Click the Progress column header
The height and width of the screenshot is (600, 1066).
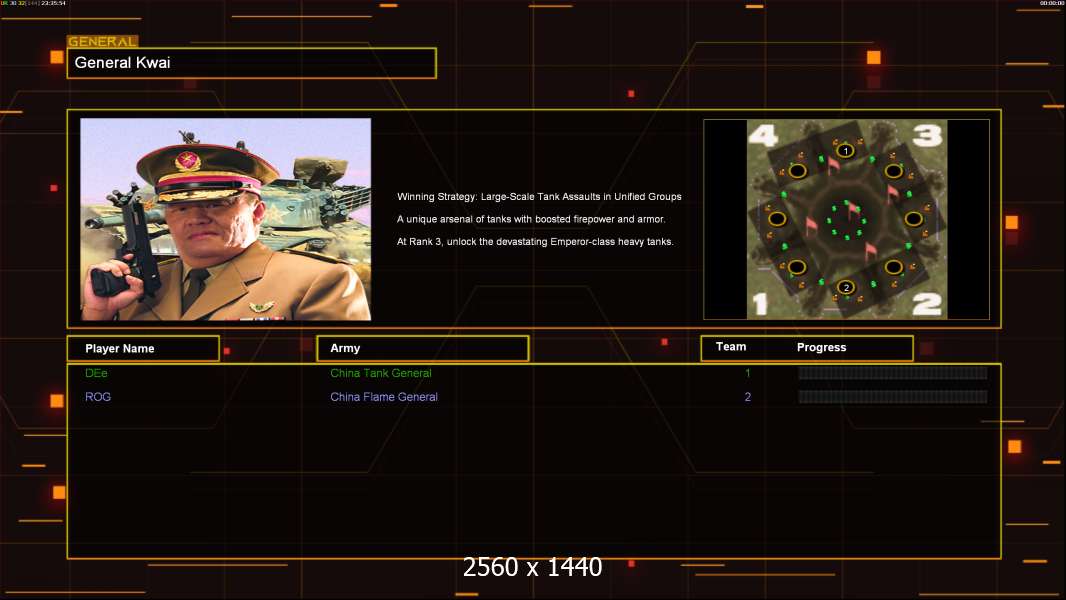click(x=821, y=347)
